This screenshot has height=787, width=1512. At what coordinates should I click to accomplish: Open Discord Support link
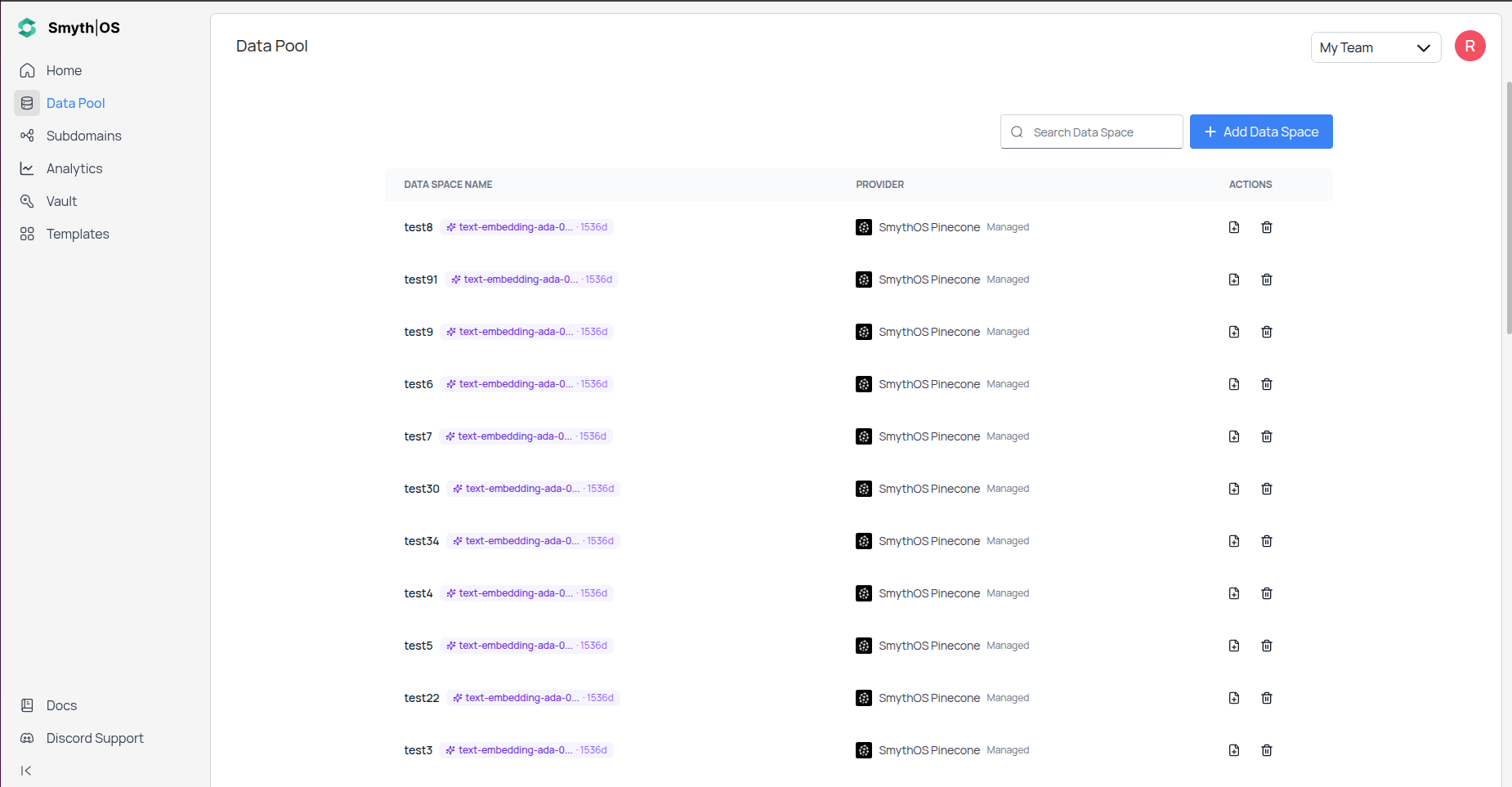tap(94, 738)
